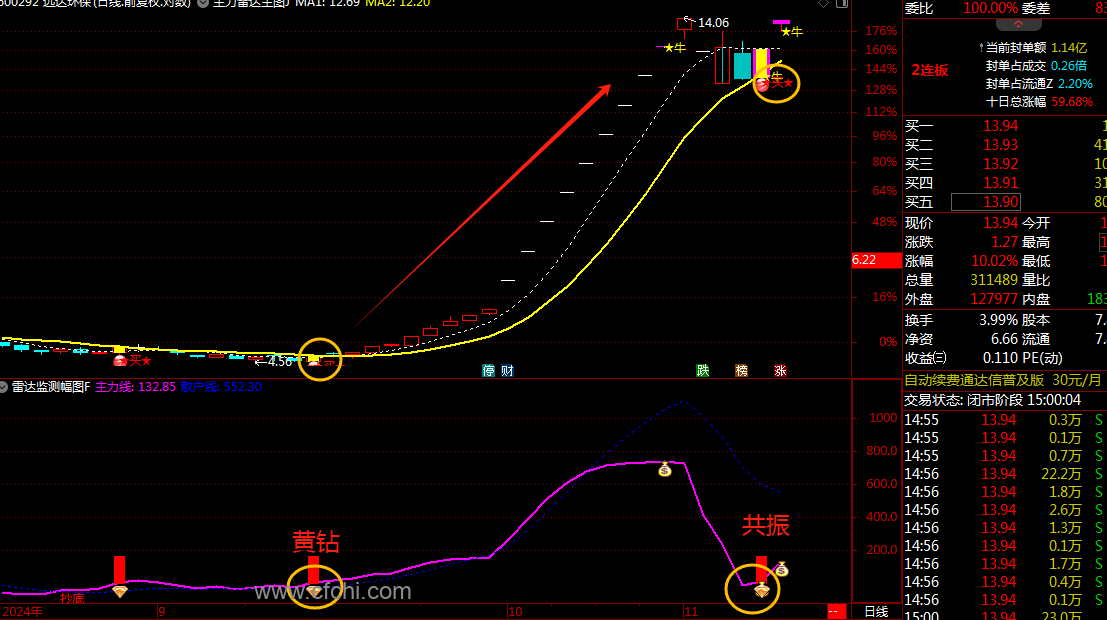Click the 外盘 127977 value
The height and width of the screenshot is (620, 1107).
tap(994, 299)
